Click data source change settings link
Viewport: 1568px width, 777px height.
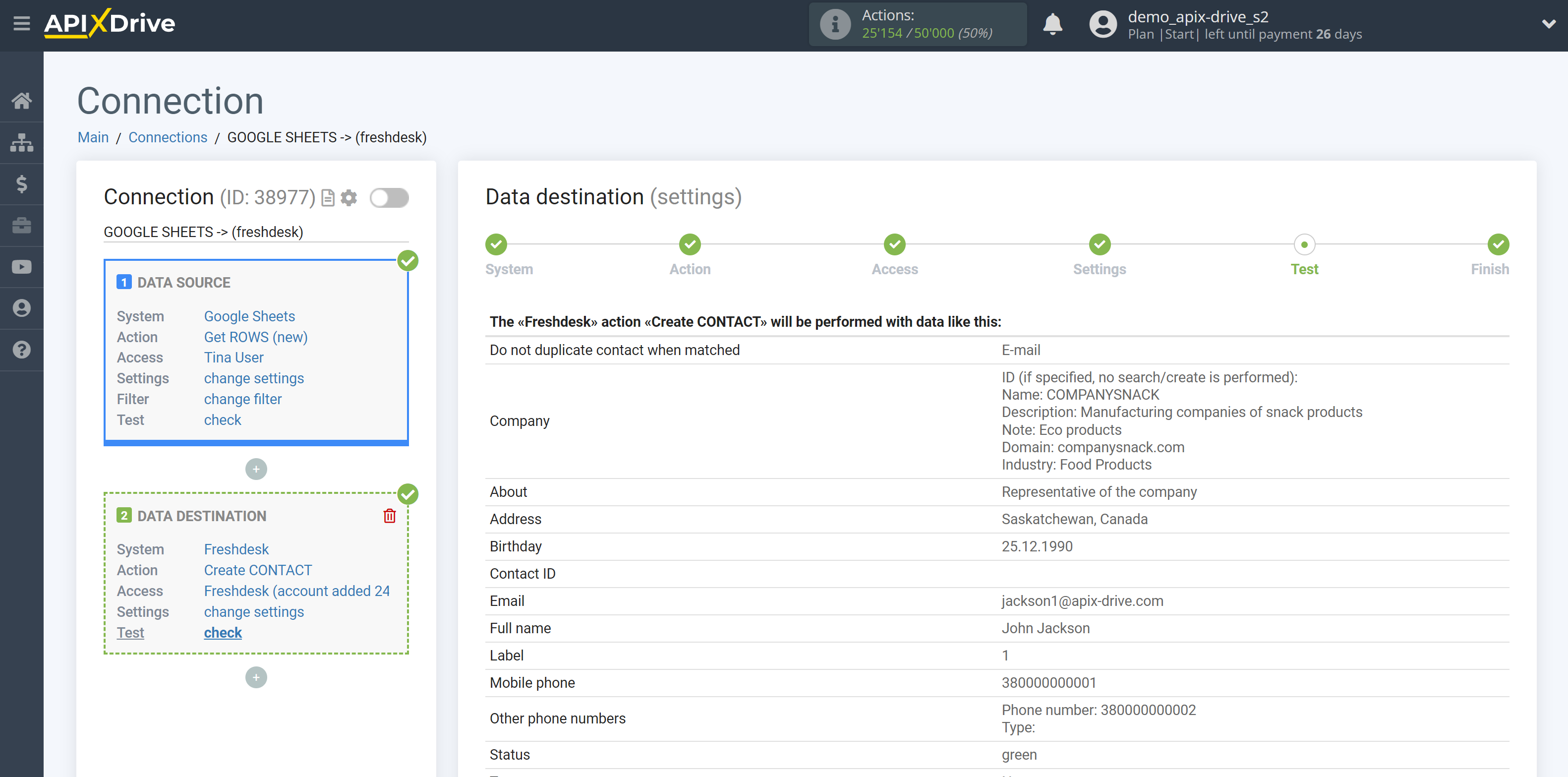pyautogui.click(x=254, y=378)
